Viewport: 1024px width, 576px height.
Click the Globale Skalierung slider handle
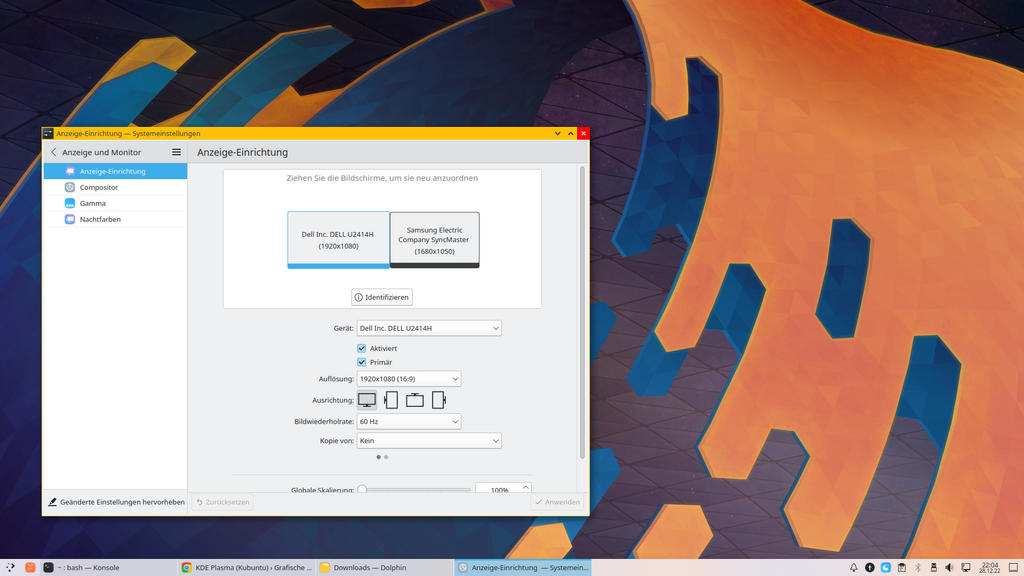pos(362,490)
